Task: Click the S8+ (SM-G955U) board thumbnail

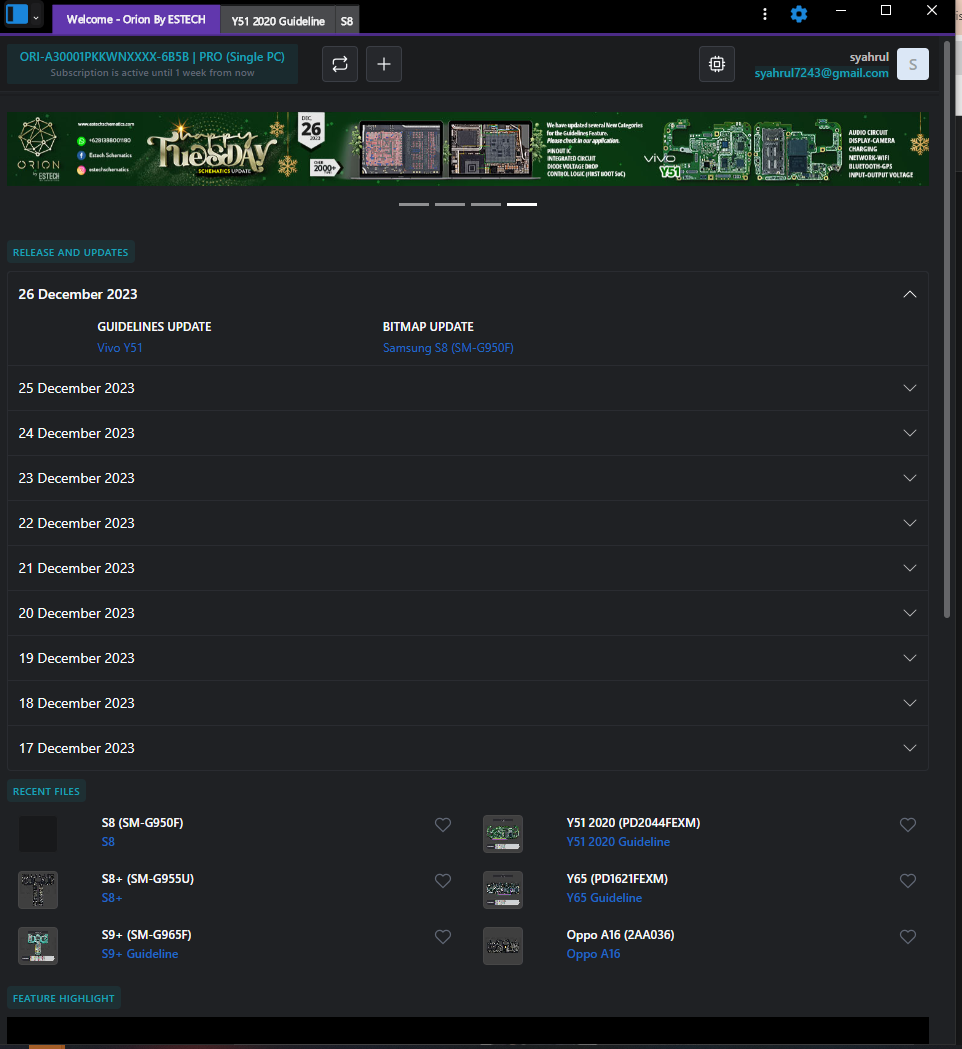Action: [38, 890]
